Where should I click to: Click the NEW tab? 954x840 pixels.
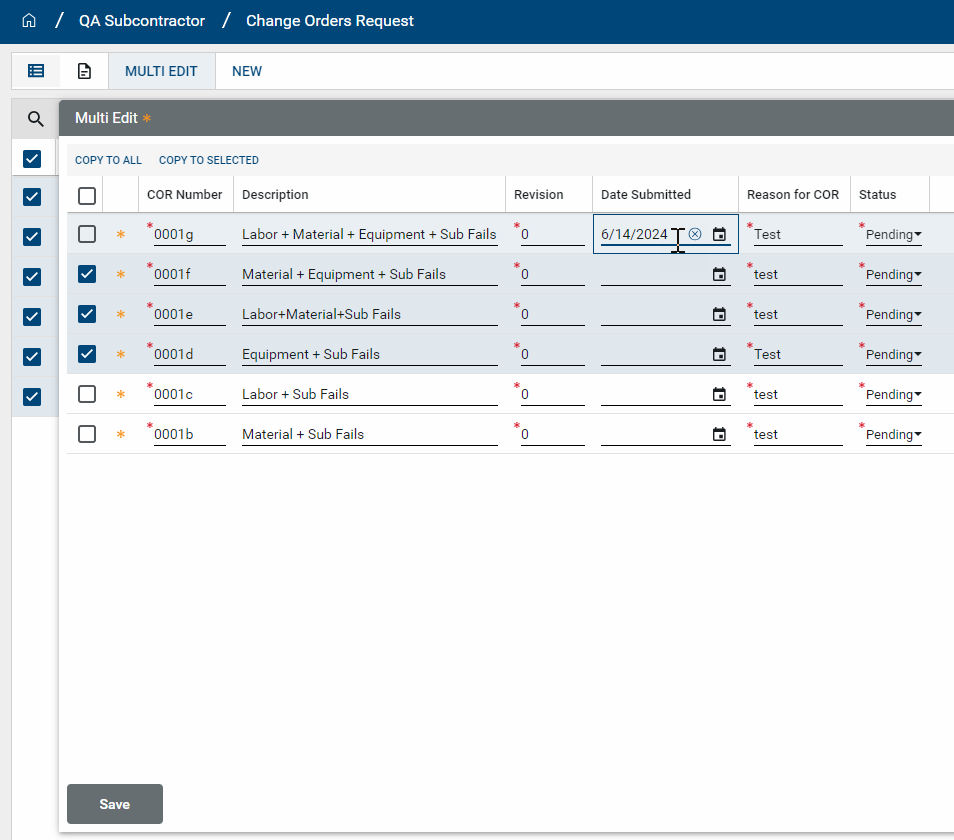(x=247, y=71)
